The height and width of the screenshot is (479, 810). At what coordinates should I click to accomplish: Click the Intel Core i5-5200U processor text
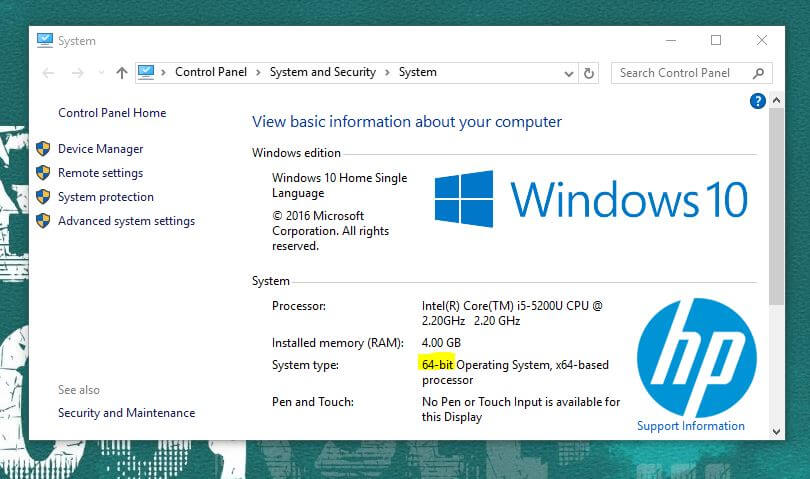pos(512,313)
